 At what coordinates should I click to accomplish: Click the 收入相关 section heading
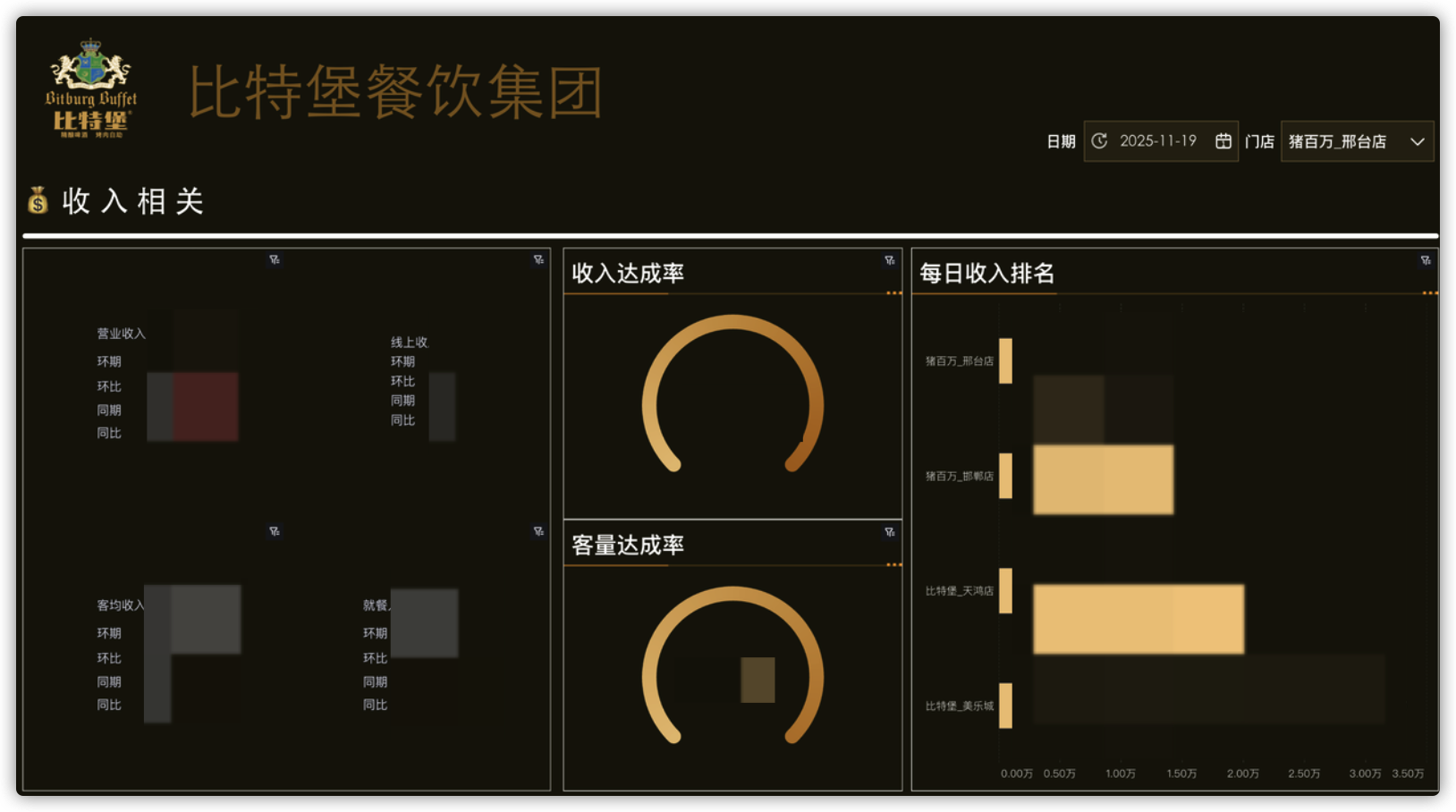[x=133, y=201]
